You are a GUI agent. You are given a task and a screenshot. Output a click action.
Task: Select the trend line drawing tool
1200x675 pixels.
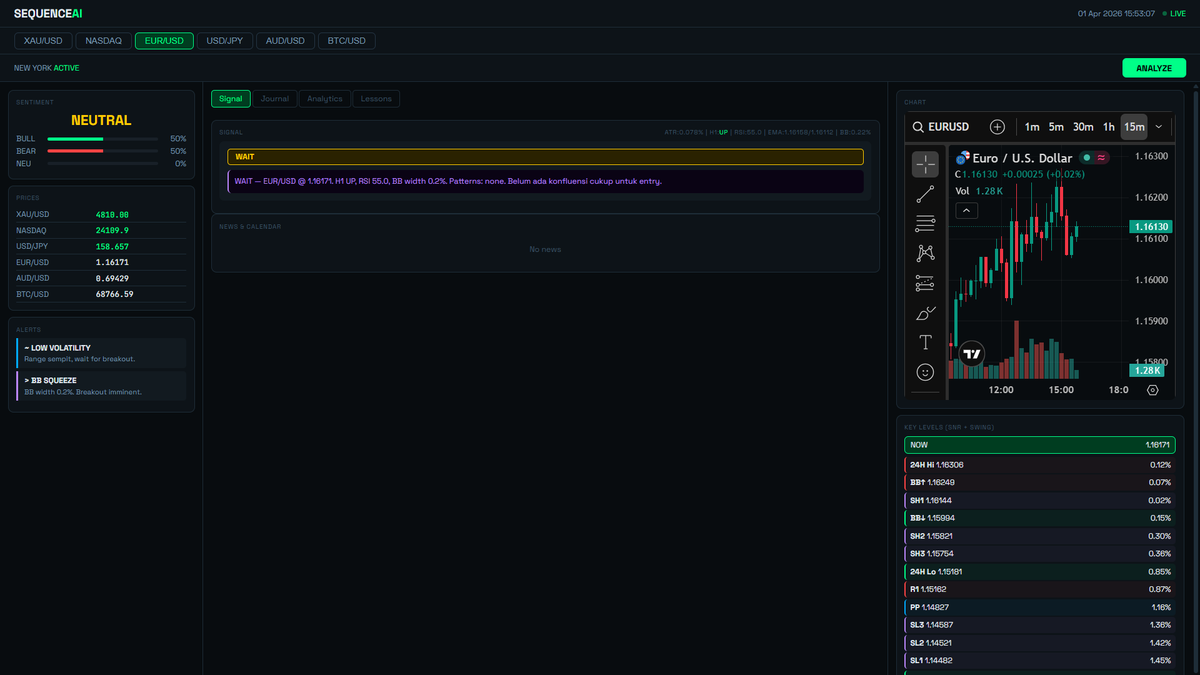(925, 195)
